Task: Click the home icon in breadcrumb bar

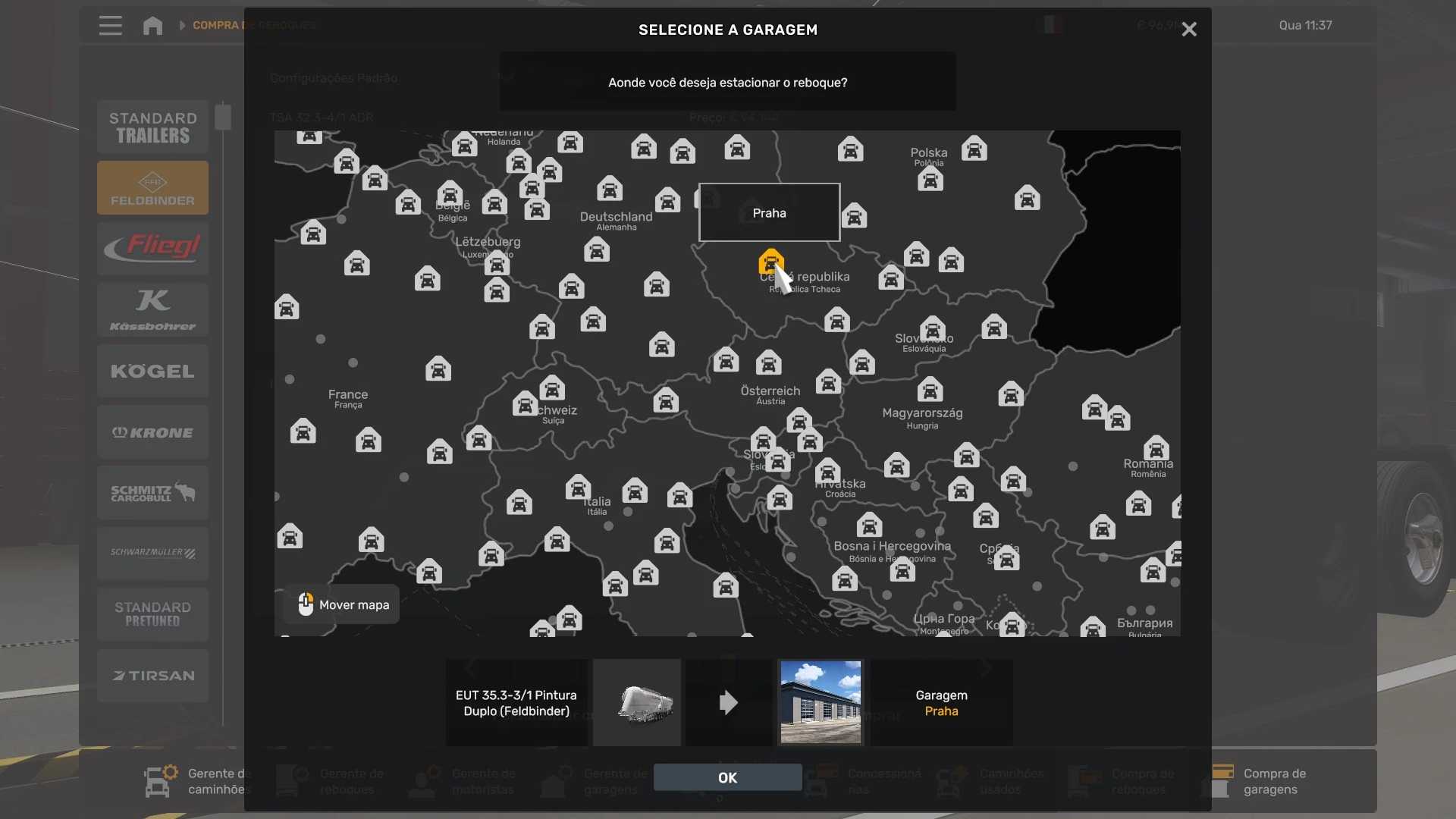Action: (x=152, y=26)
